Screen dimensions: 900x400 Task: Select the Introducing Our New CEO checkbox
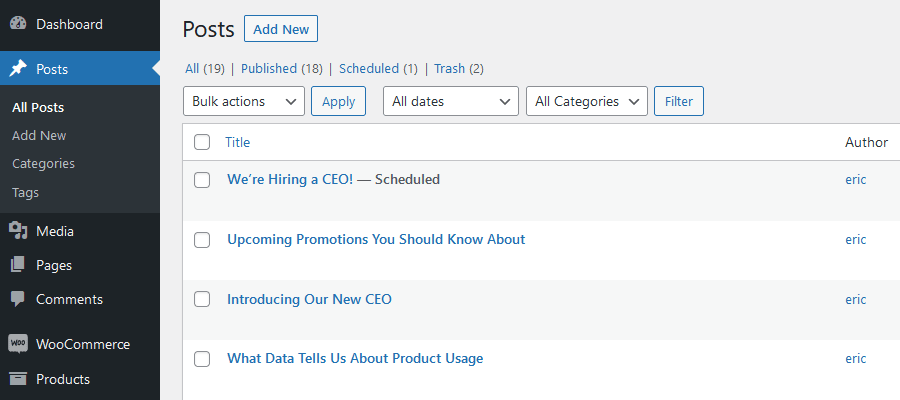[202, 299]
